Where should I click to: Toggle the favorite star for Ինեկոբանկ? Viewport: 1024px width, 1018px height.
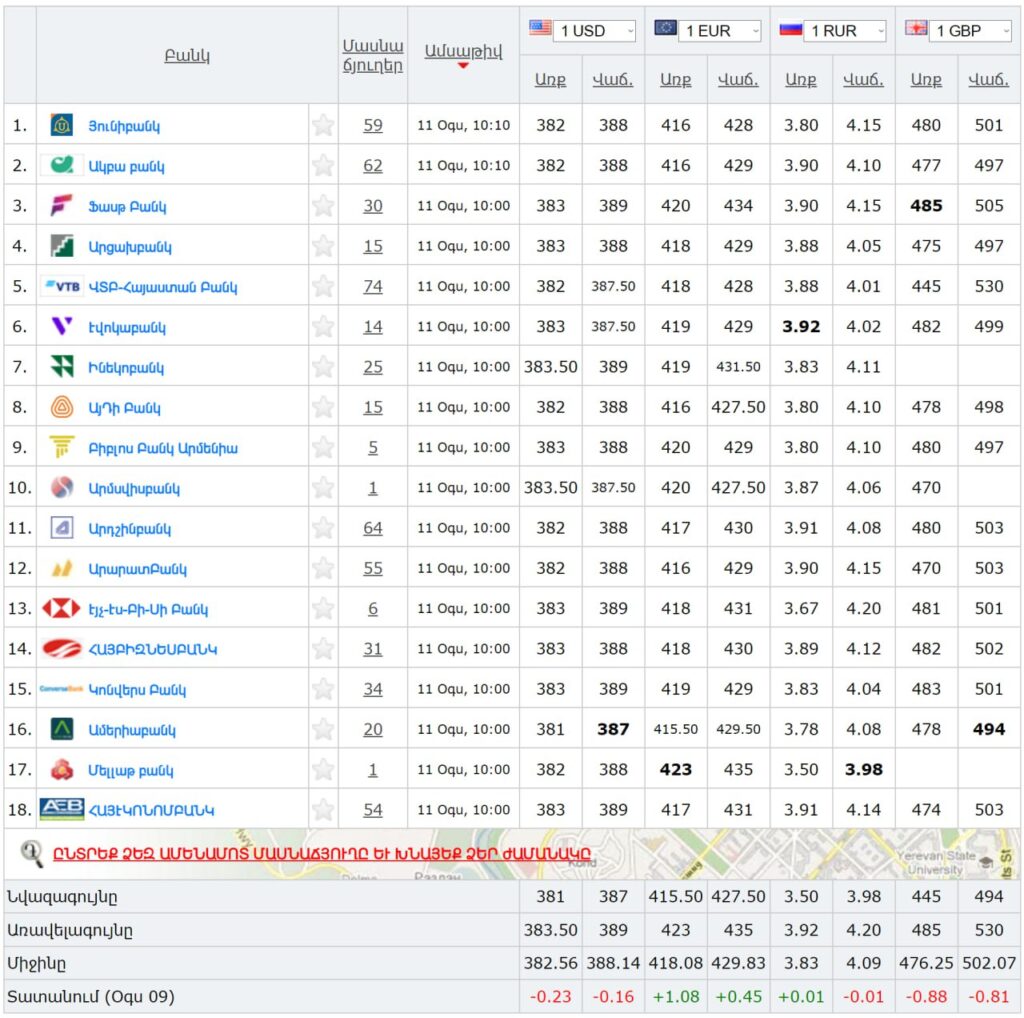click(323, 367)
